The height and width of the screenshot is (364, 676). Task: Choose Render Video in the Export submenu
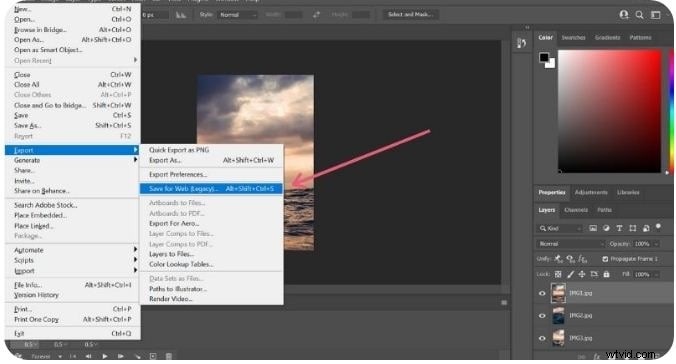point(211,299)
